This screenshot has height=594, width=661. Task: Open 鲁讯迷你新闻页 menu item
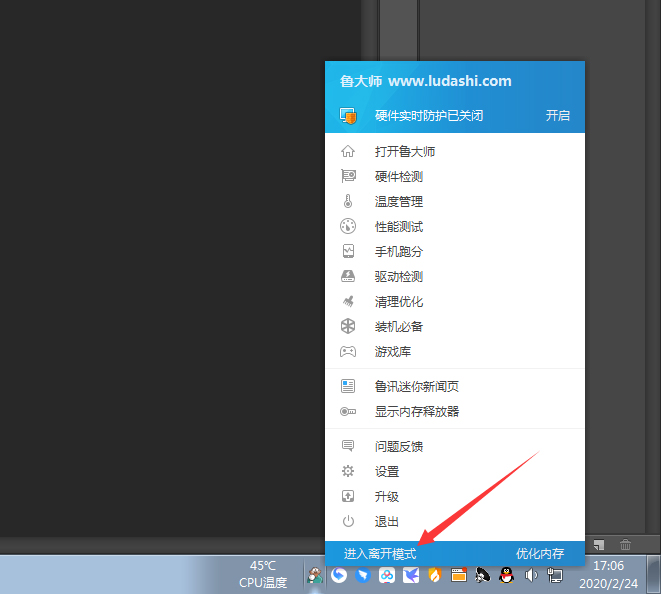pyautogui.click(x=416, y=386)
